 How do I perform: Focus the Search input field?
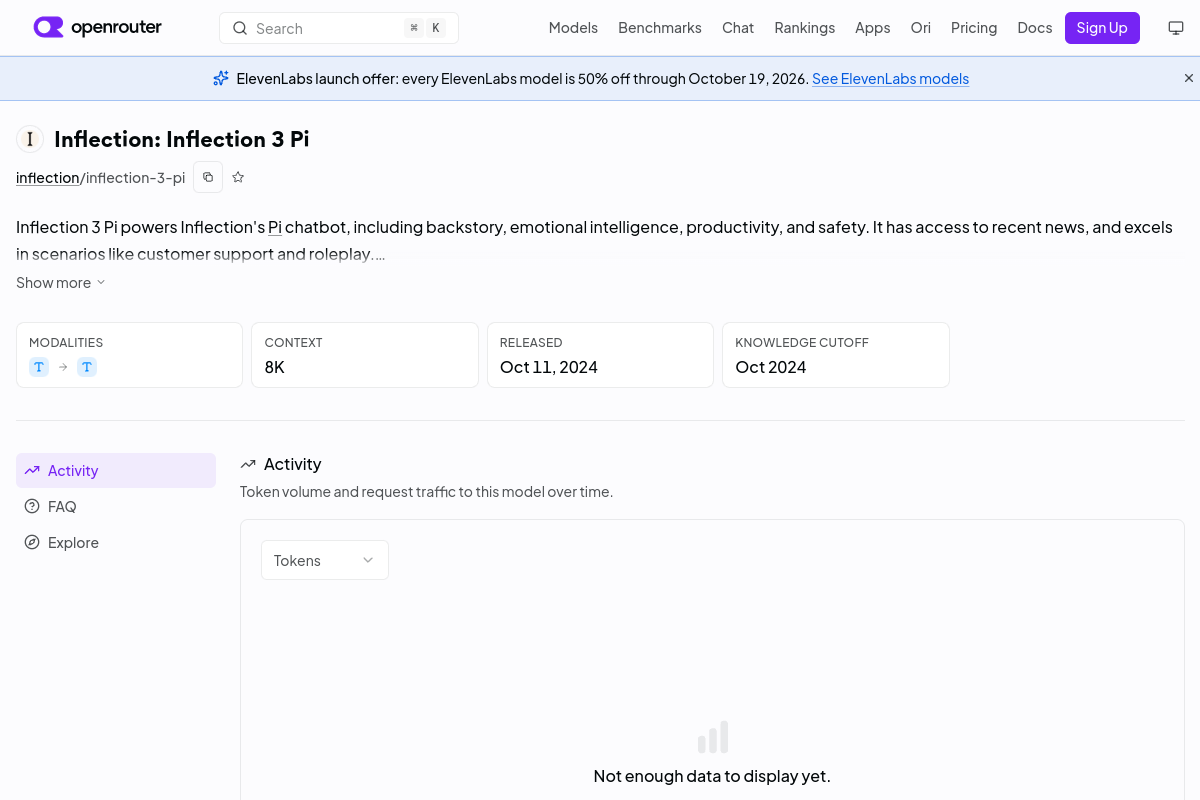(339, 28)
